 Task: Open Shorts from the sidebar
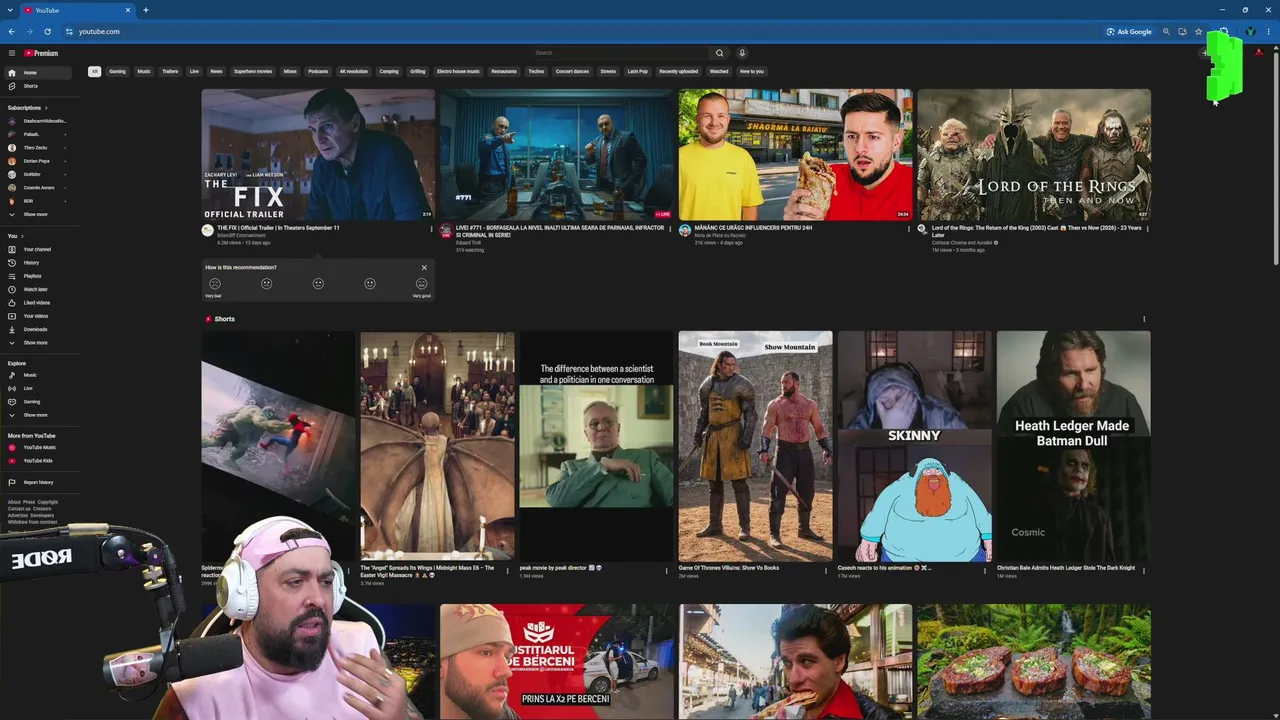point(36,86)
